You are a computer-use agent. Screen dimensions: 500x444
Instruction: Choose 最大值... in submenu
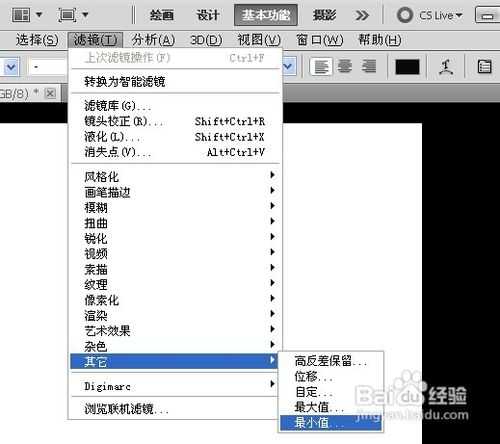pyautogui.click(x=331, y=407)
